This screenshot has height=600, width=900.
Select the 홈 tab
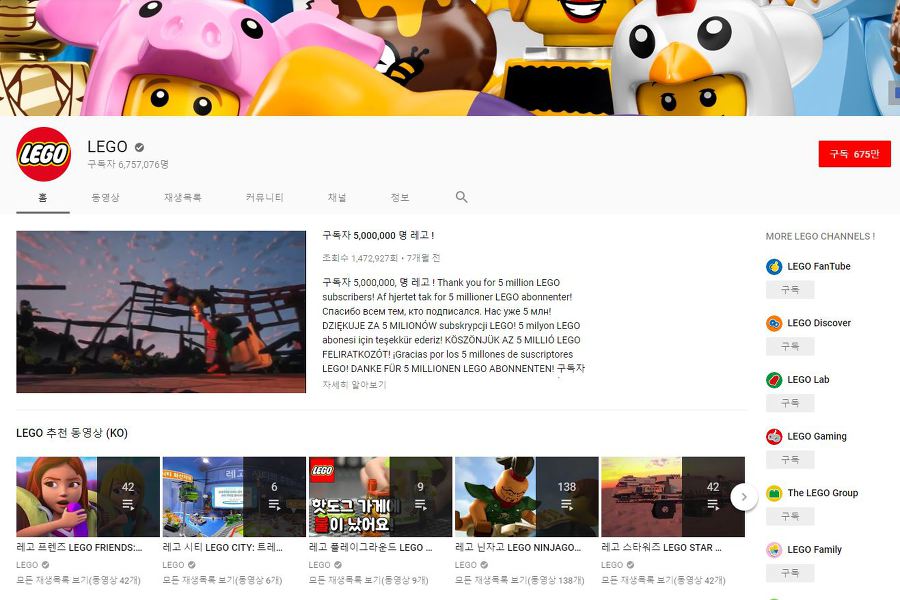(42, 198)
